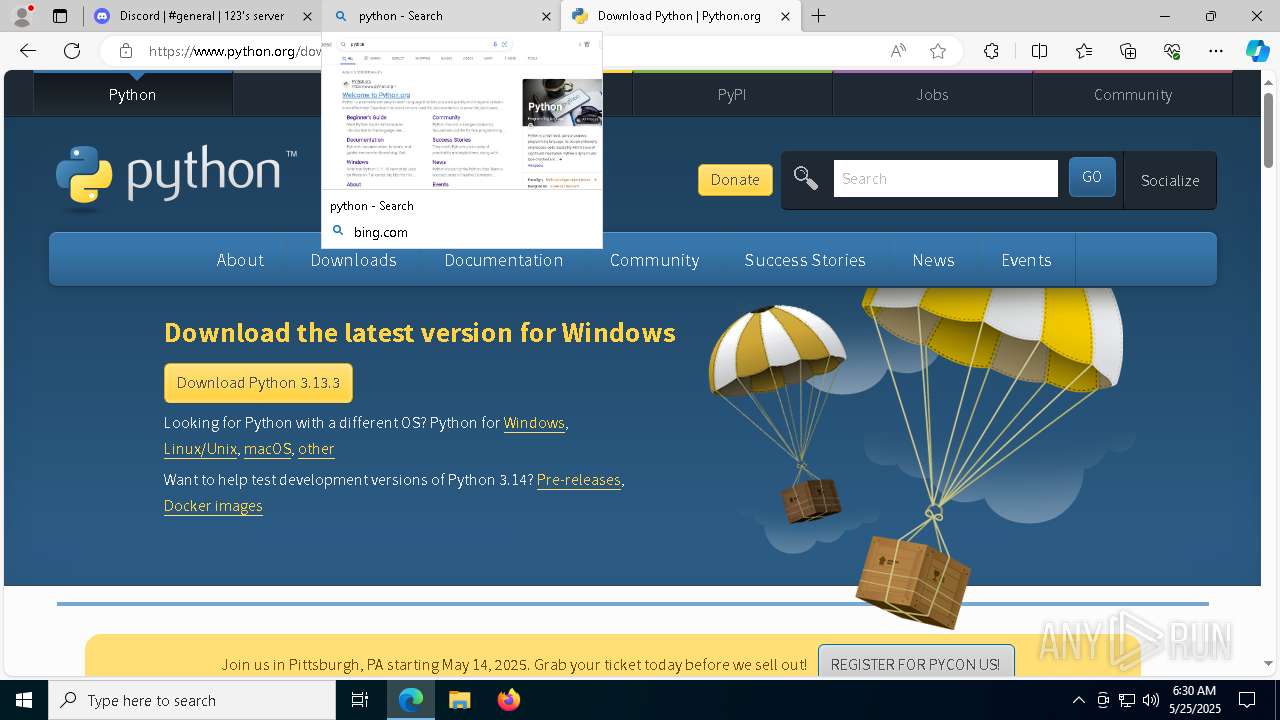Open File Explorer from the taskbar

(x=459, y=700)
